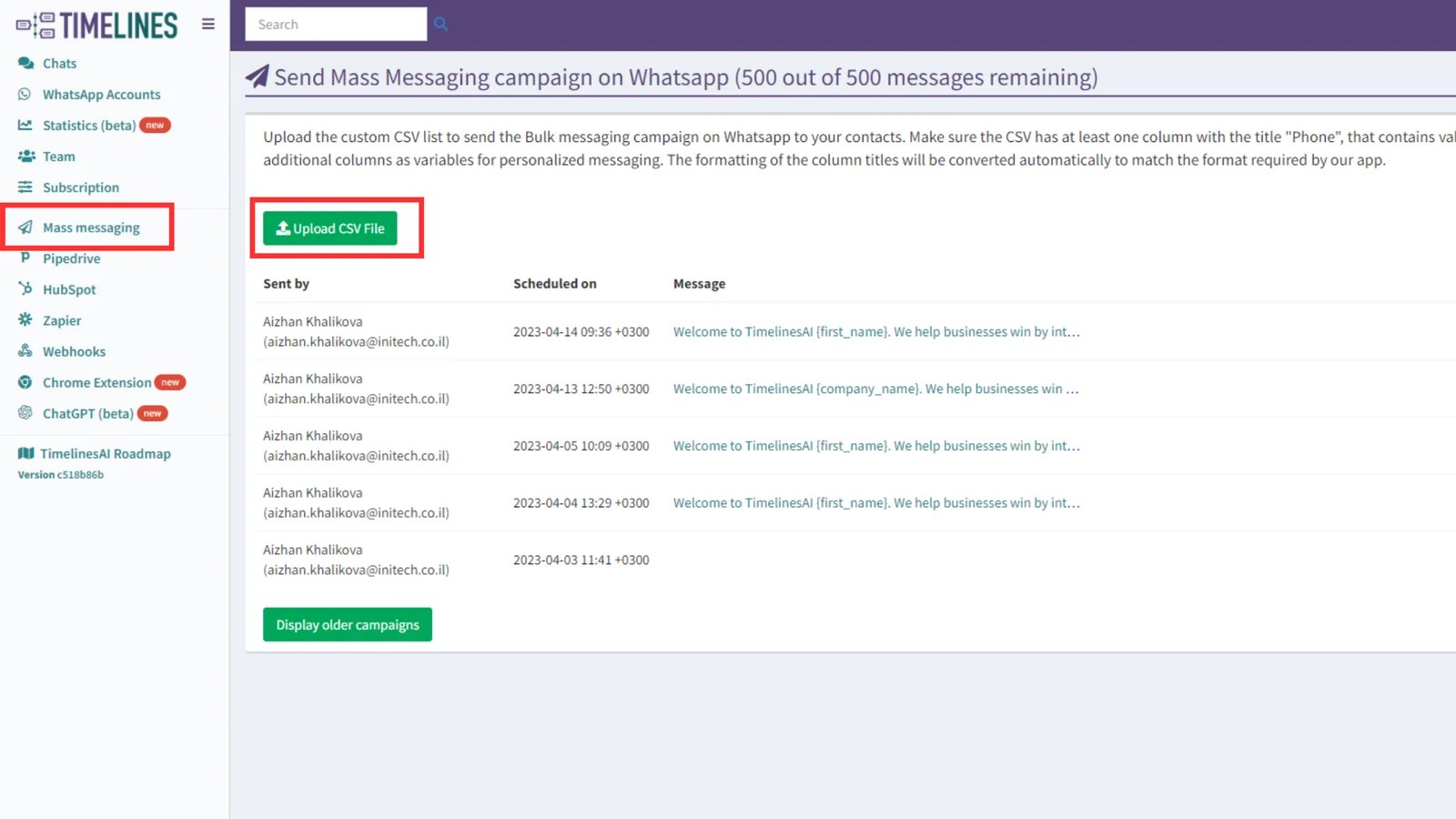The width and height of the screenshot is (1456, 819).
Task: Upload a CSV file
Action: point(329,227)
